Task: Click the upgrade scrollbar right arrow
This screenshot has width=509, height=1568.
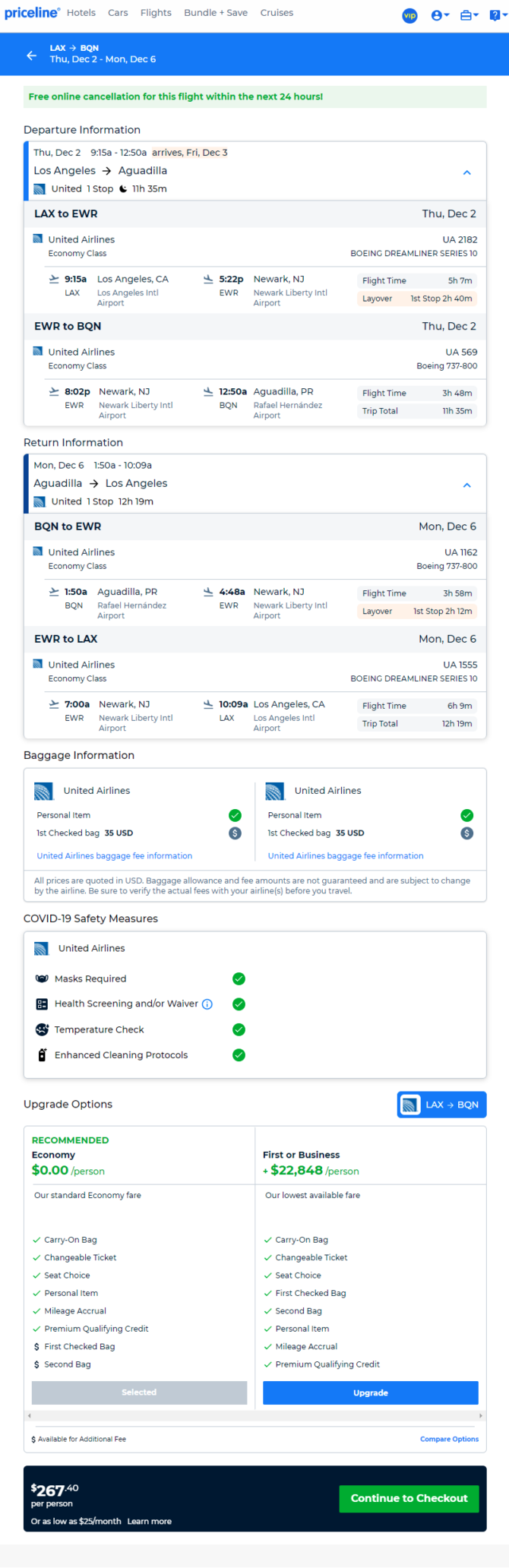Action: [481, 1416]
